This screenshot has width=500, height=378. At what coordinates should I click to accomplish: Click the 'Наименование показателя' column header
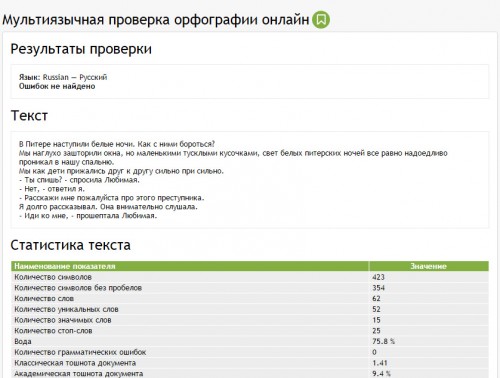(65, 266)
